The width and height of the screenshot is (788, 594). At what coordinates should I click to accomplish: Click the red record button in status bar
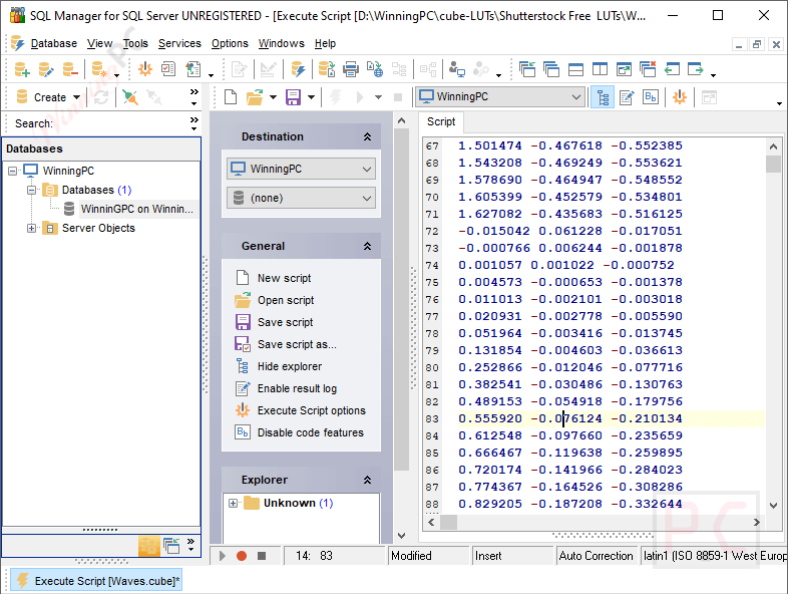point(242,556)
